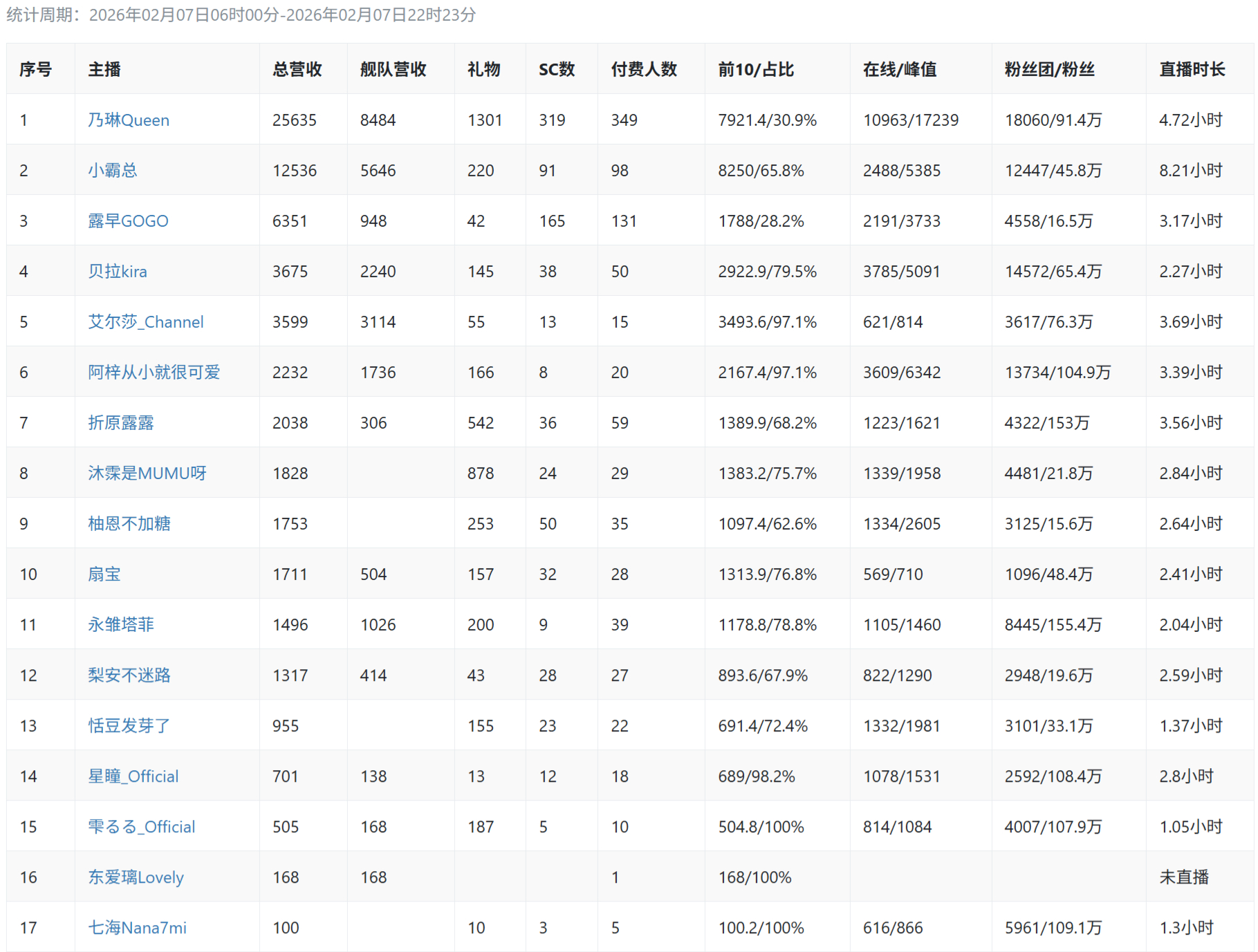Click 梨安不迷路 streamer name
Viewport: 1258px width, 952px height.
coord(129,675)
